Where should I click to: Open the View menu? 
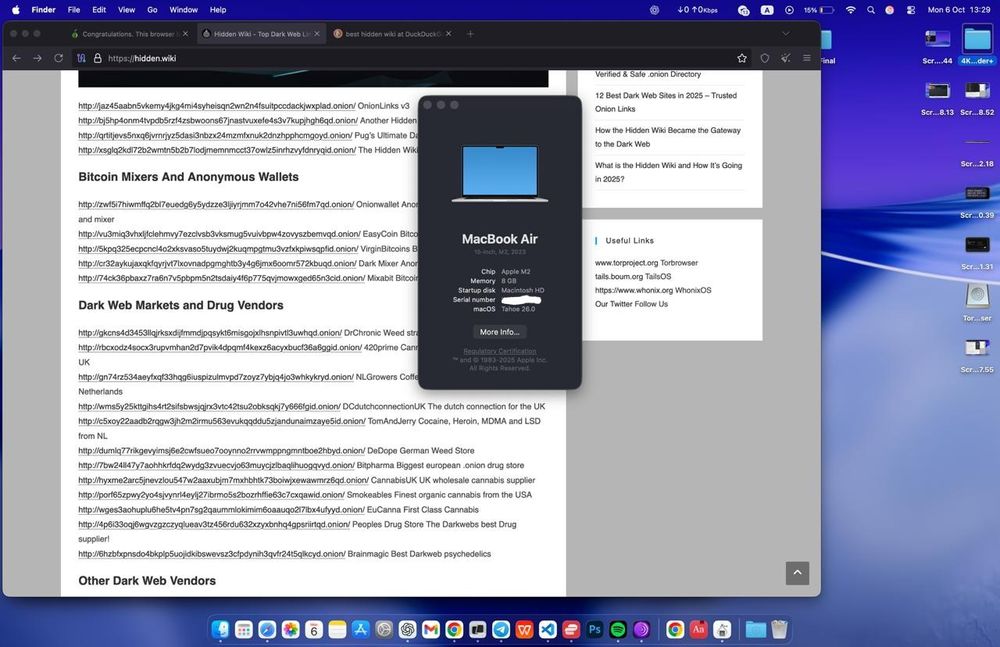point(126,10)
